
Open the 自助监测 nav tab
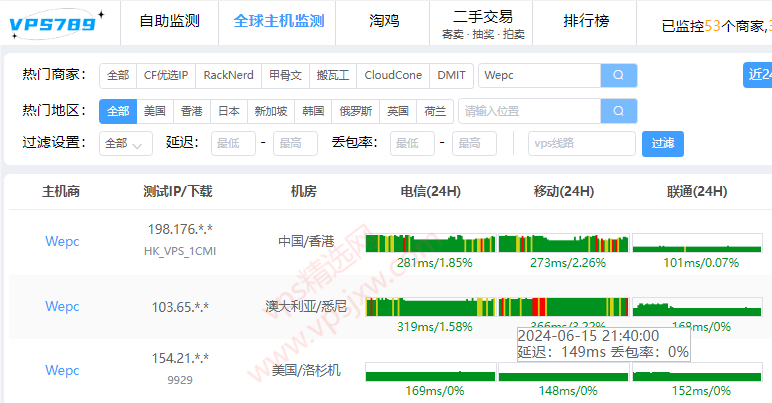(169, 21)
